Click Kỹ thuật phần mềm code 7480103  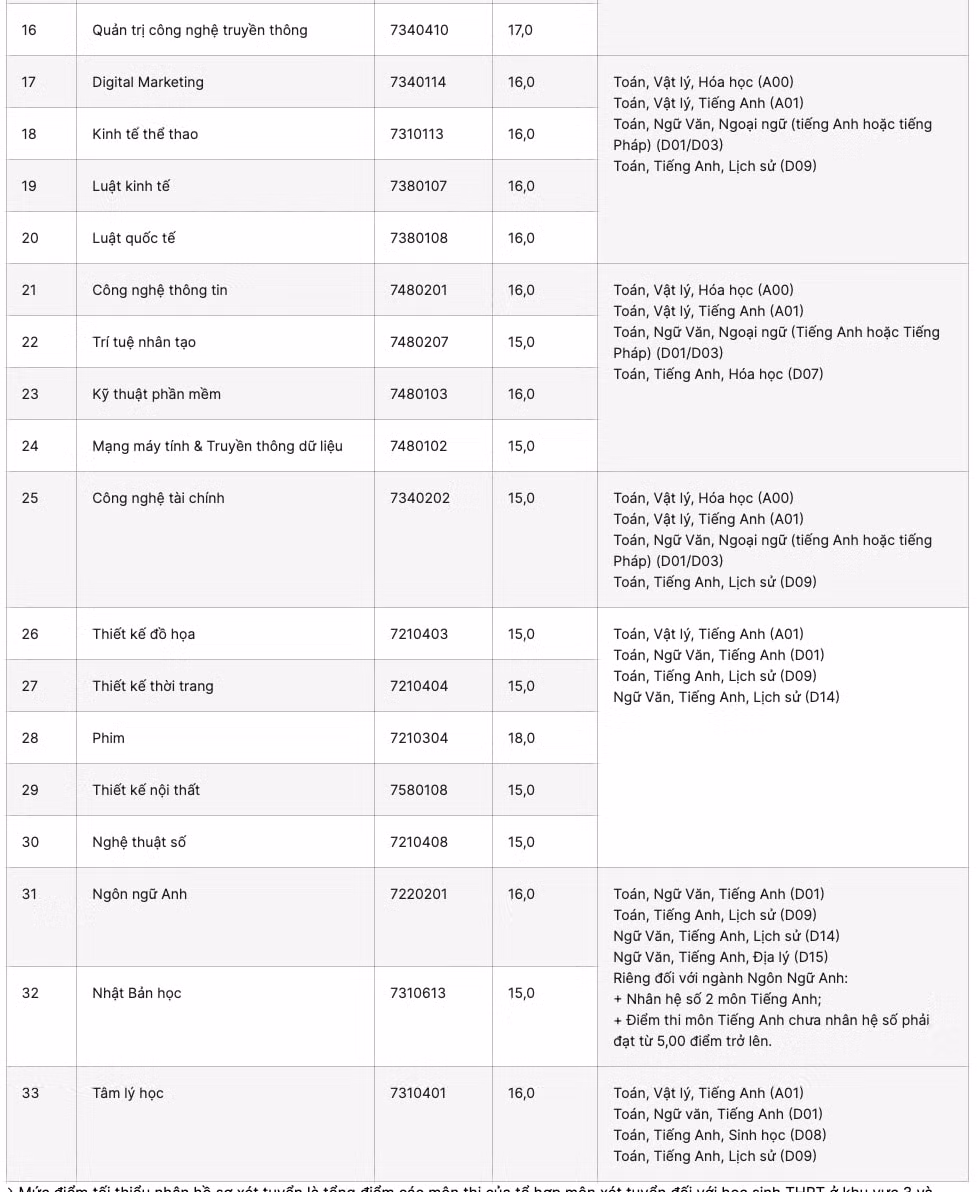[419, 394]
